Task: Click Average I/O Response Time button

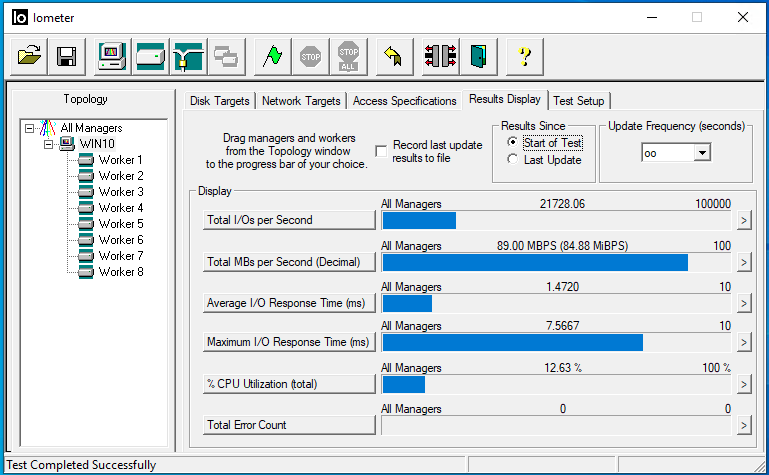Action: 289,303
